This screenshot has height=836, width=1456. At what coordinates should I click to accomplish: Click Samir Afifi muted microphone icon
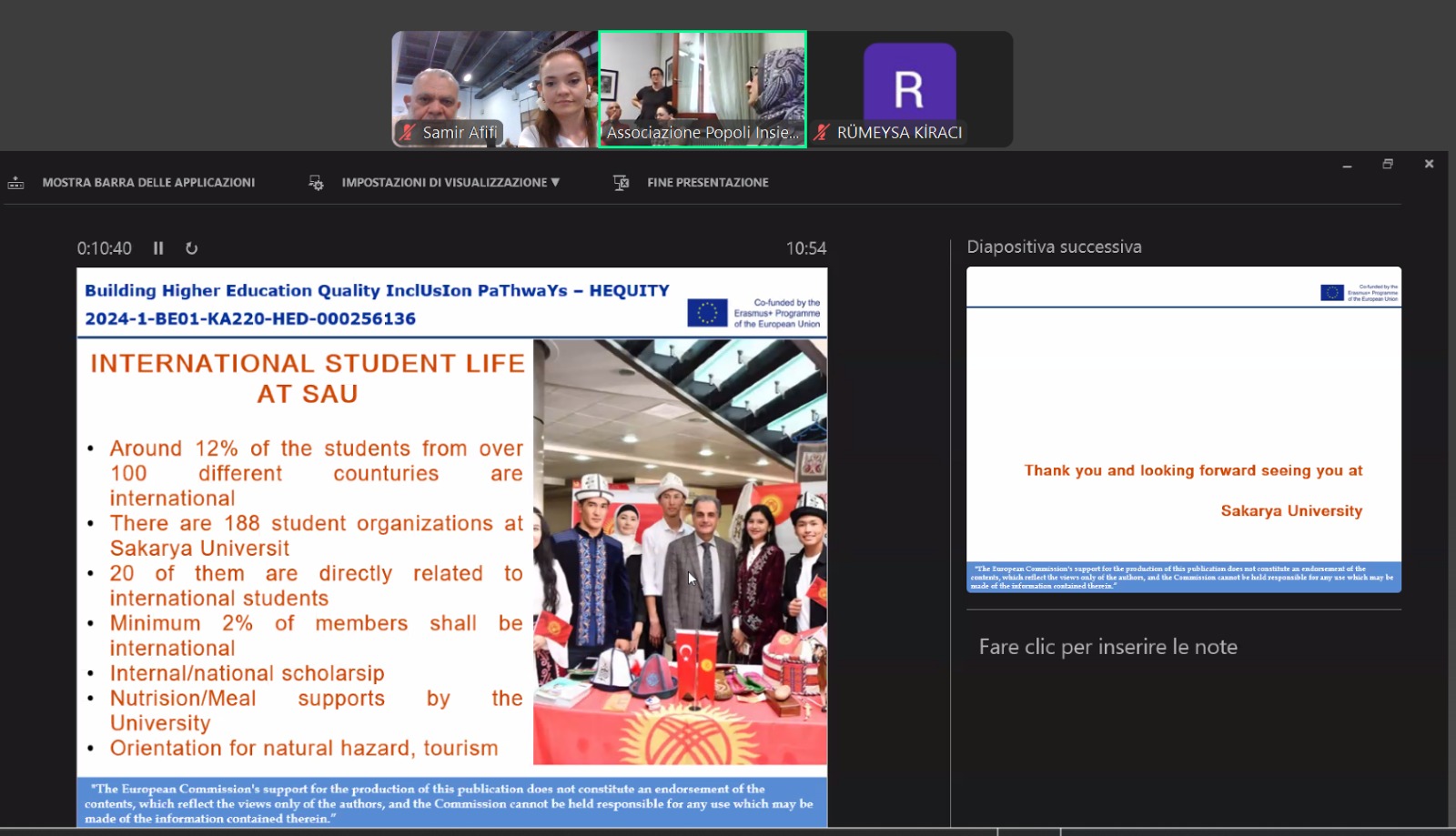click(x=409, y=133)
